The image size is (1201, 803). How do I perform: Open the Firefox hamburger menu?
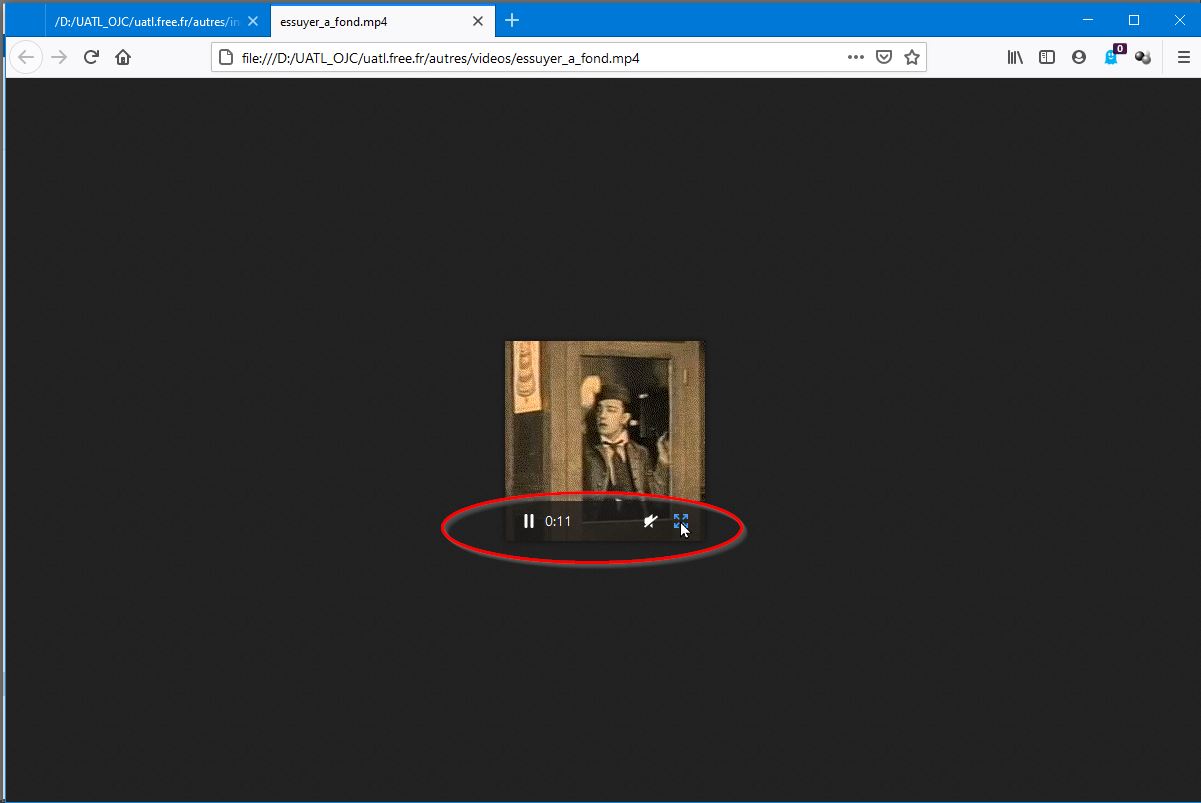[1183, 57]
